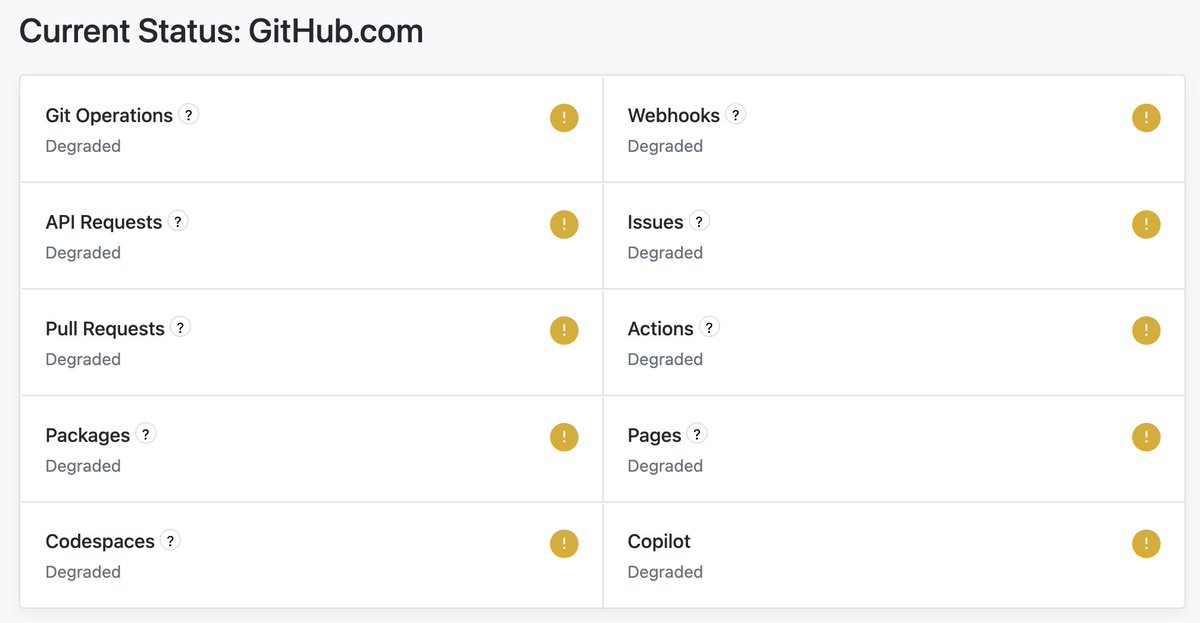Click the yellow warning icon for Webhooks
The height and width of the screenshot is (623, 1200).
1146,118
